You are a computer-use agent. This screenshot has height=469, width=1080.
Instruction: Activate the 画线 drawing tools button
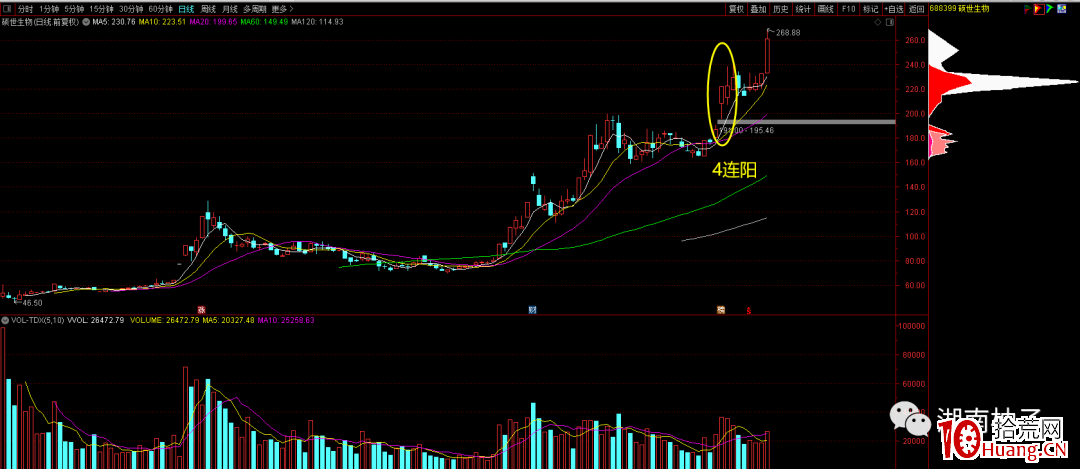click(825, 9)
